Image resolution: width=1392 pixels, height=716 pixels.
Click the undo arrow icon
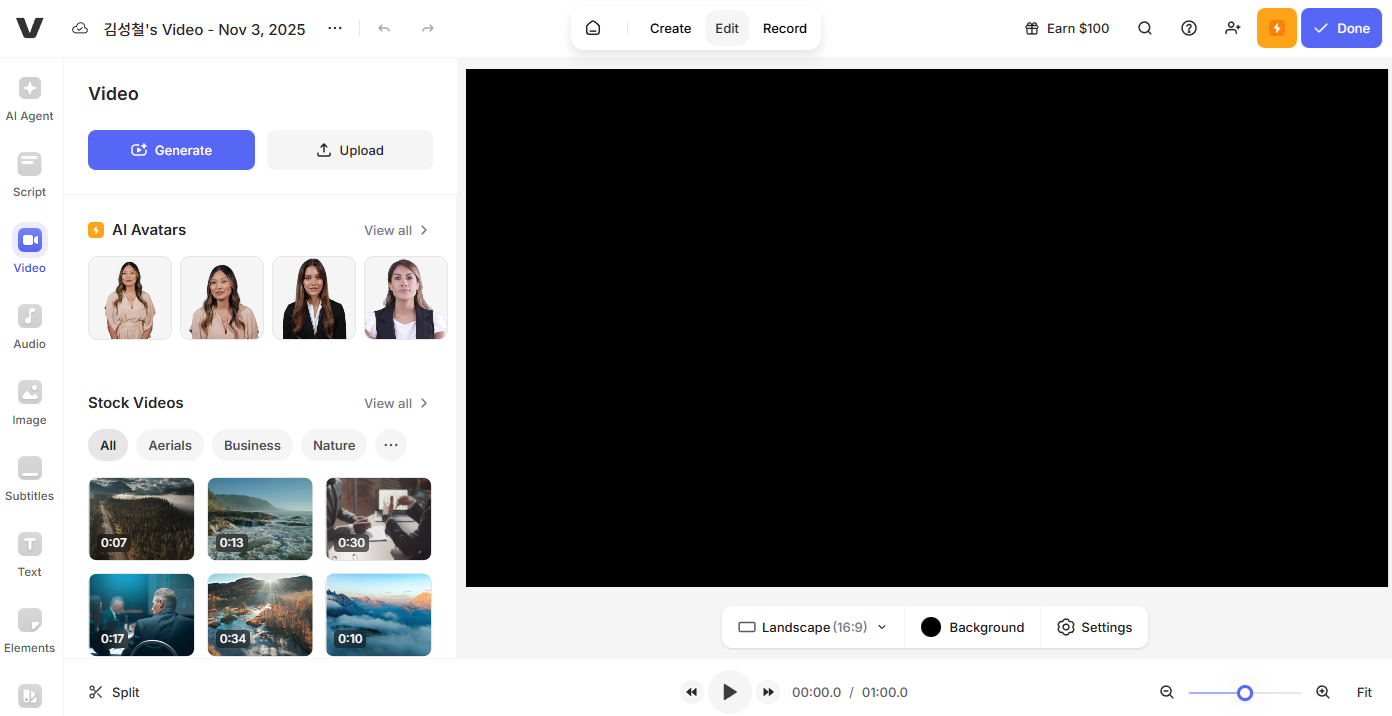384,29
